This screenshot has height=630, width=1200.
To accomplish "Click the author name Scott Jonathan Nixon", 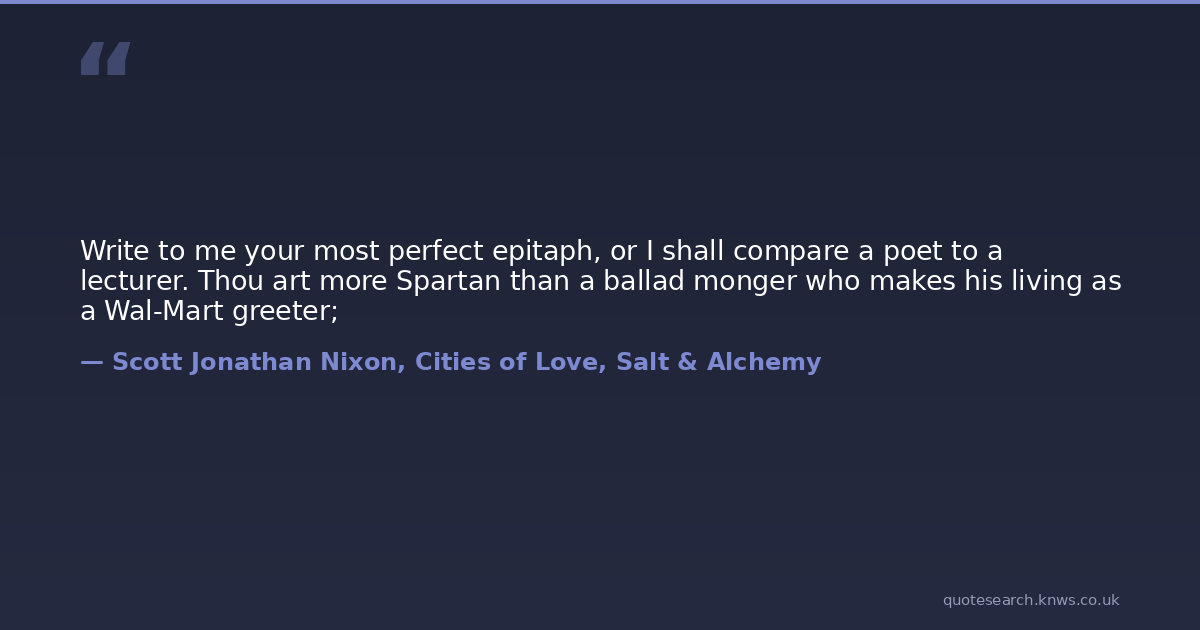I will coord(254,362).
